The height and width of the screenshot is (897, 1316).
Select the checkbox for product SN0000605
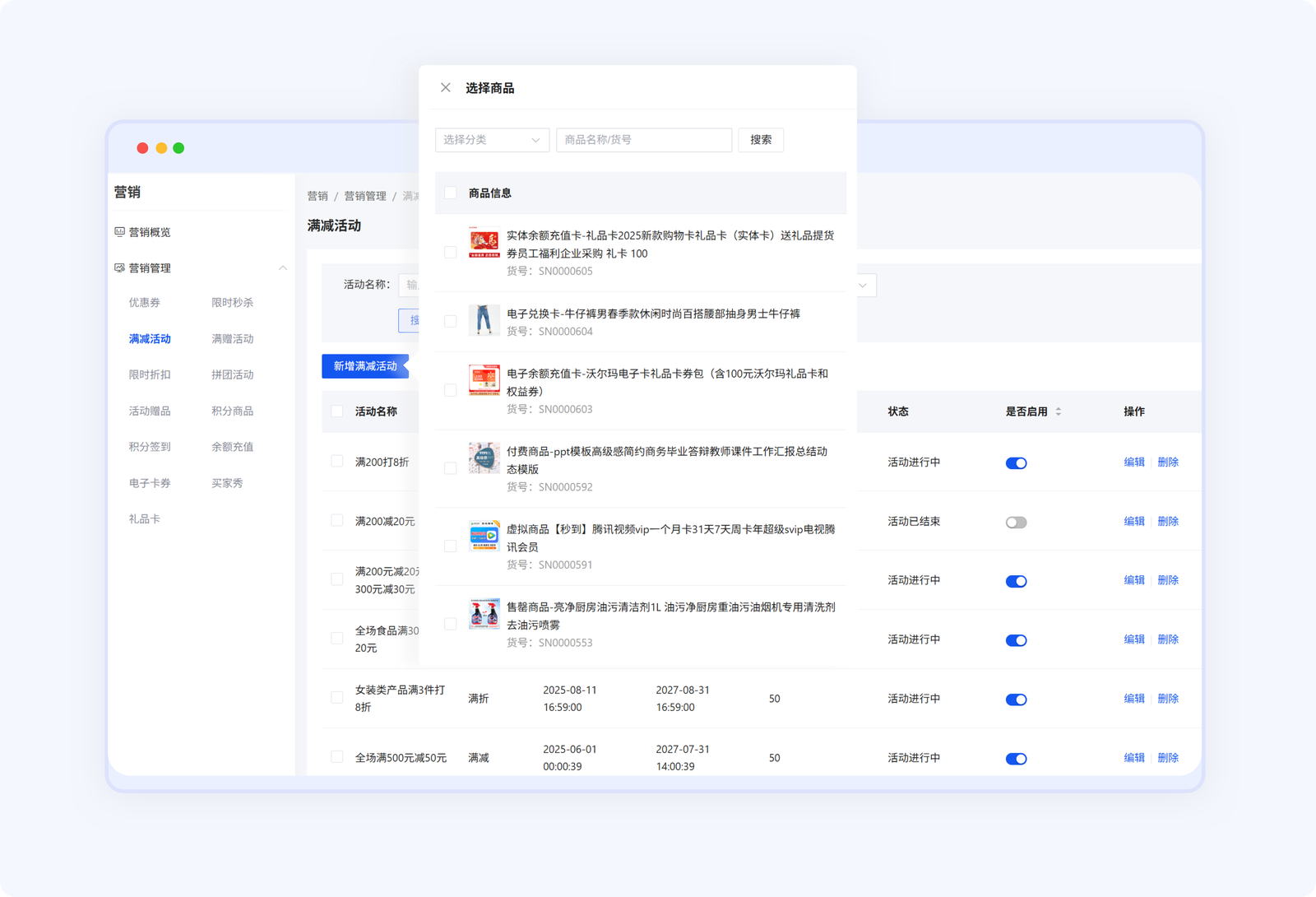pos(450,252)
